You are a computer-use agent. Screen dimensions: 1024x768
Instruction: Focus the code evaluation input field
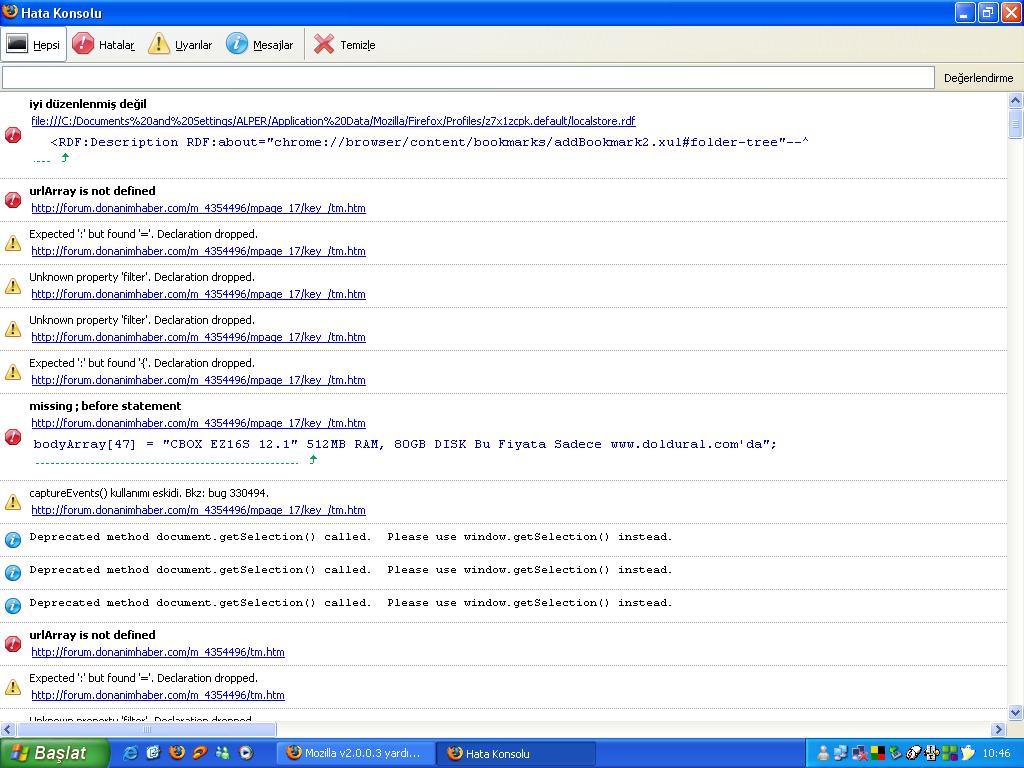(x=468, y=78)
